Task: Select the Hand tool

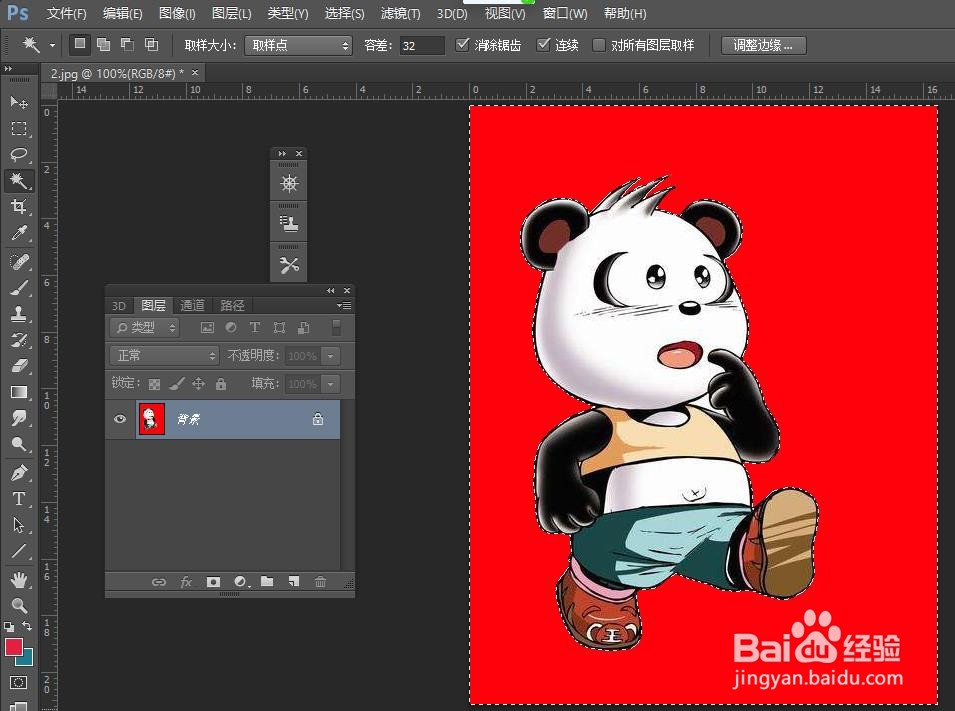Action: point(19,579)
